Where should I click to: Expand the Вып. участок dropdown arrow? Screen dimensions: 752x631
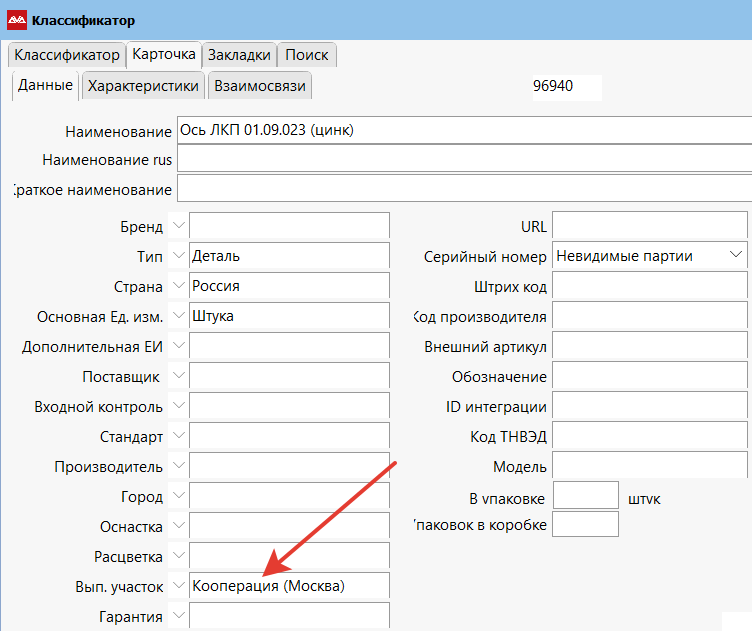178,586
